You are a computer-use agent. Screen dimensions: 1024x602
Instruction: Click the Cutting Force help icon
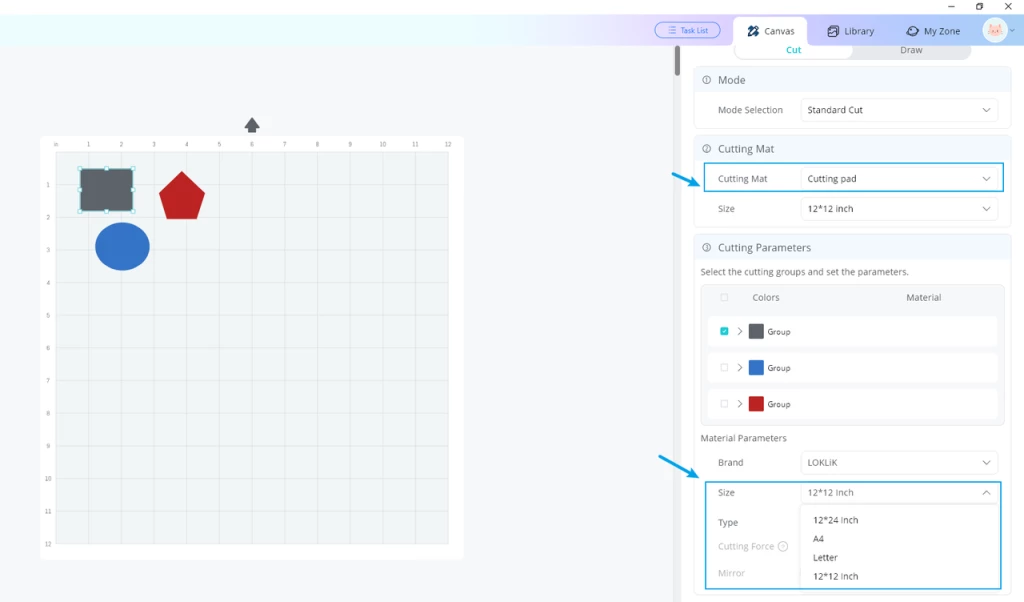782,547
